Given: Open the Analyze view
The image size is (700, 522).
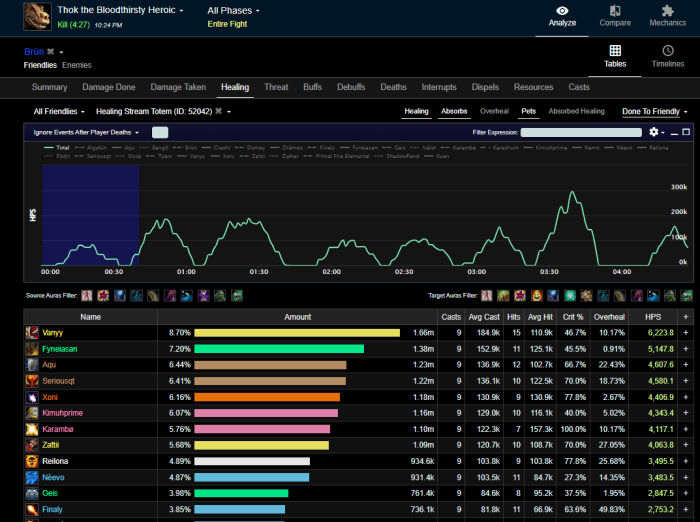Looking at the screenshot, I should 562,15.
